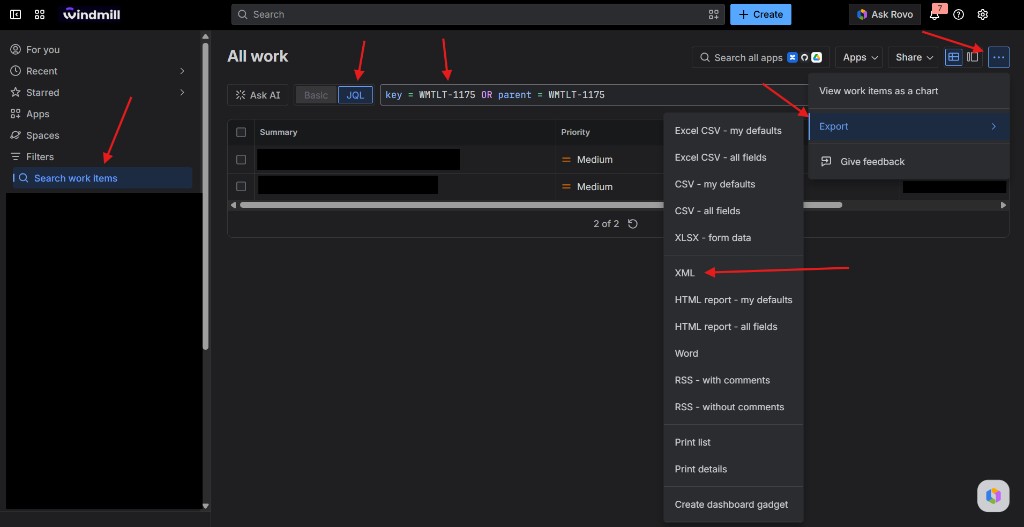Click the Summary column header
The width and height of the screenshot is (1024, 527).
tap(278, 132)
